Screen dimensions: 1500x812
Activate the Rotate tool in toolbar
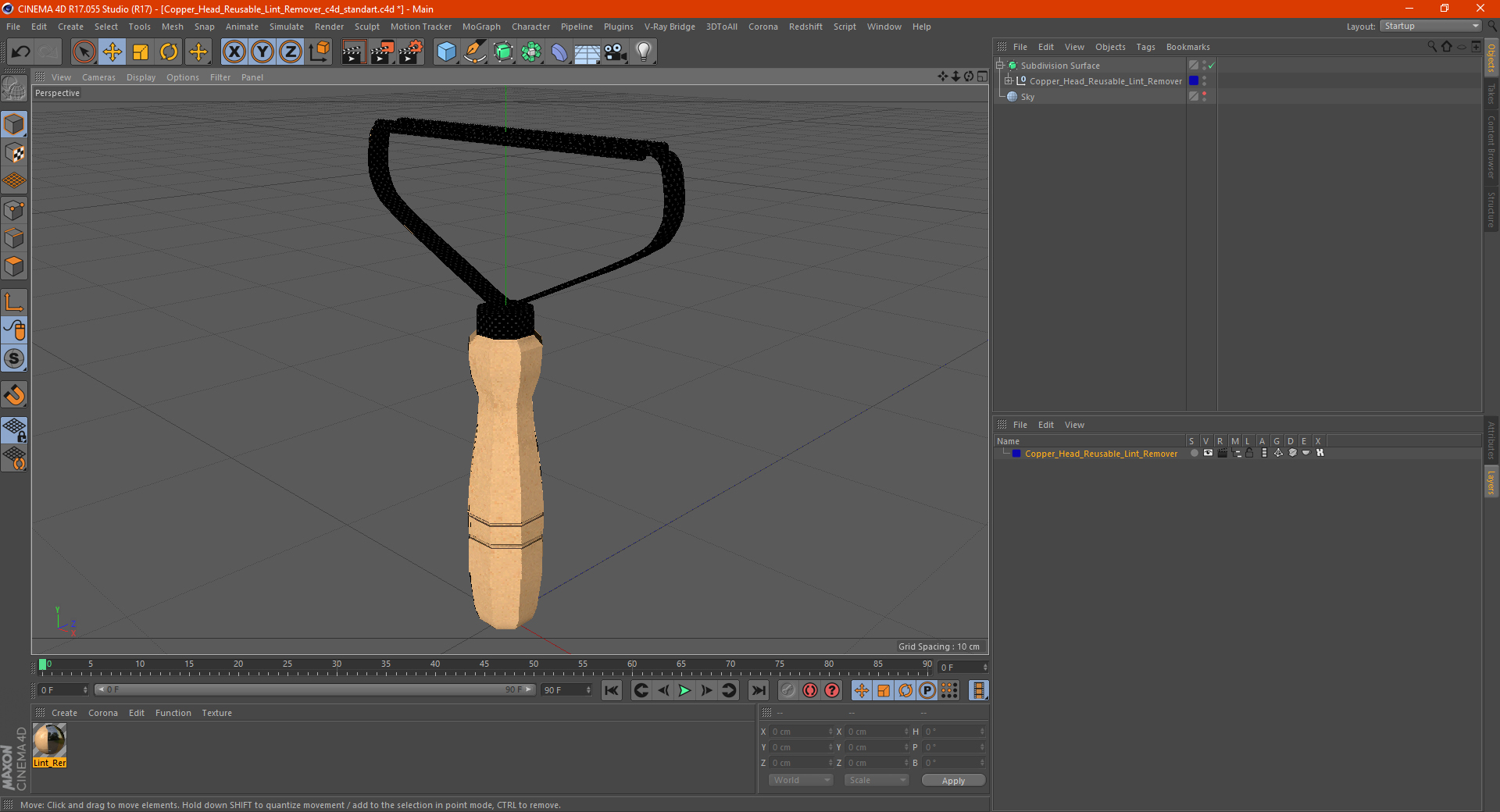(169, 52)
